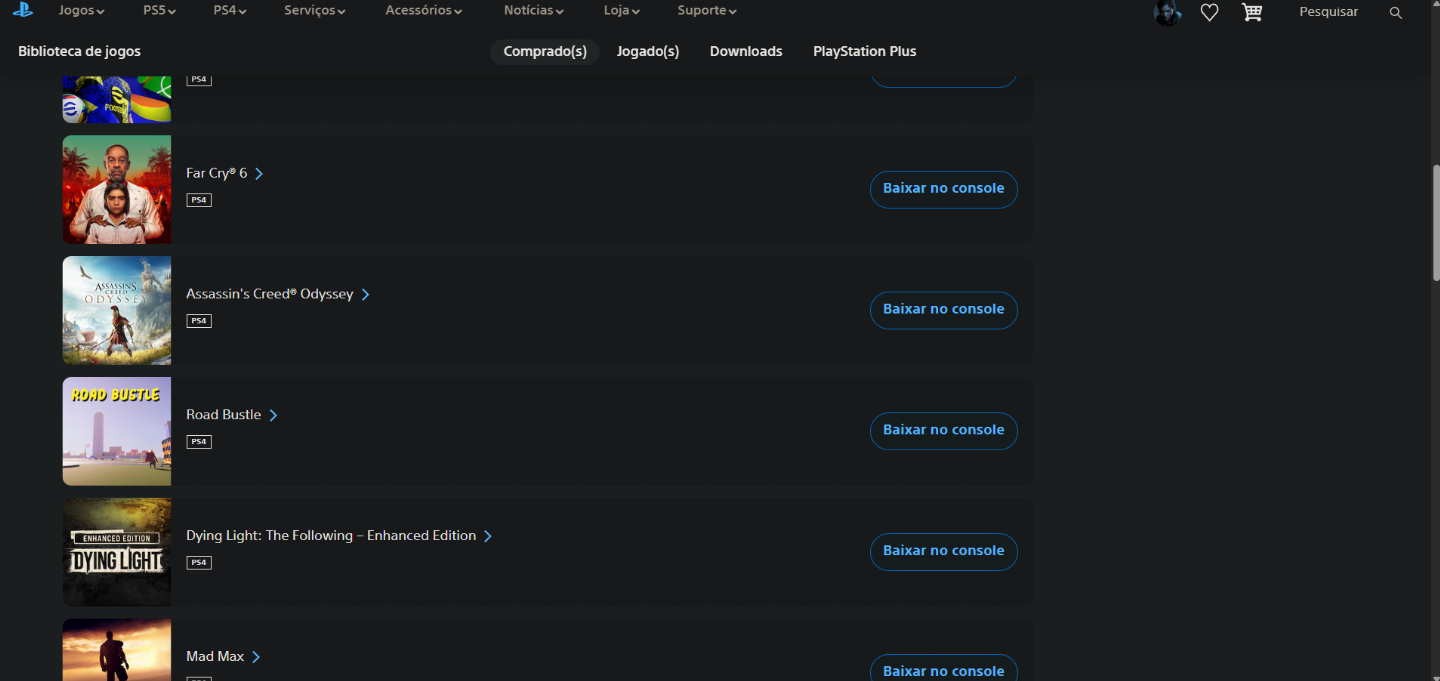Click the PS4 badge under Far Cry 6

[199, 200]
